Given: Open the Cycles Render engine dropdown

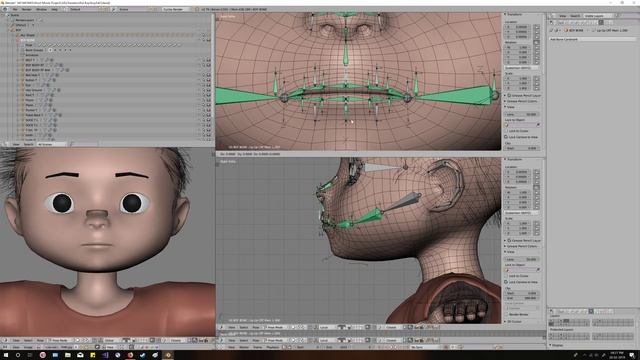Looking at the screenshot, I should click(176, 9).
